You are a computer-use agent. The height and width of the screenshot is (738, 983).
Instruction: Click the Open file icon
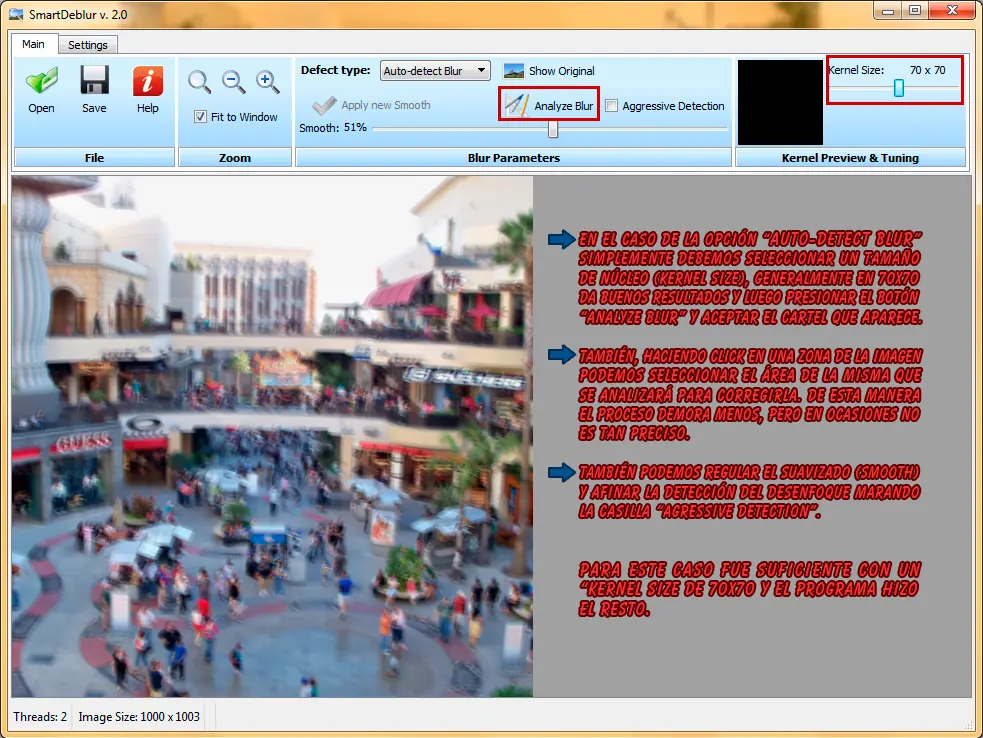point(41,82)
